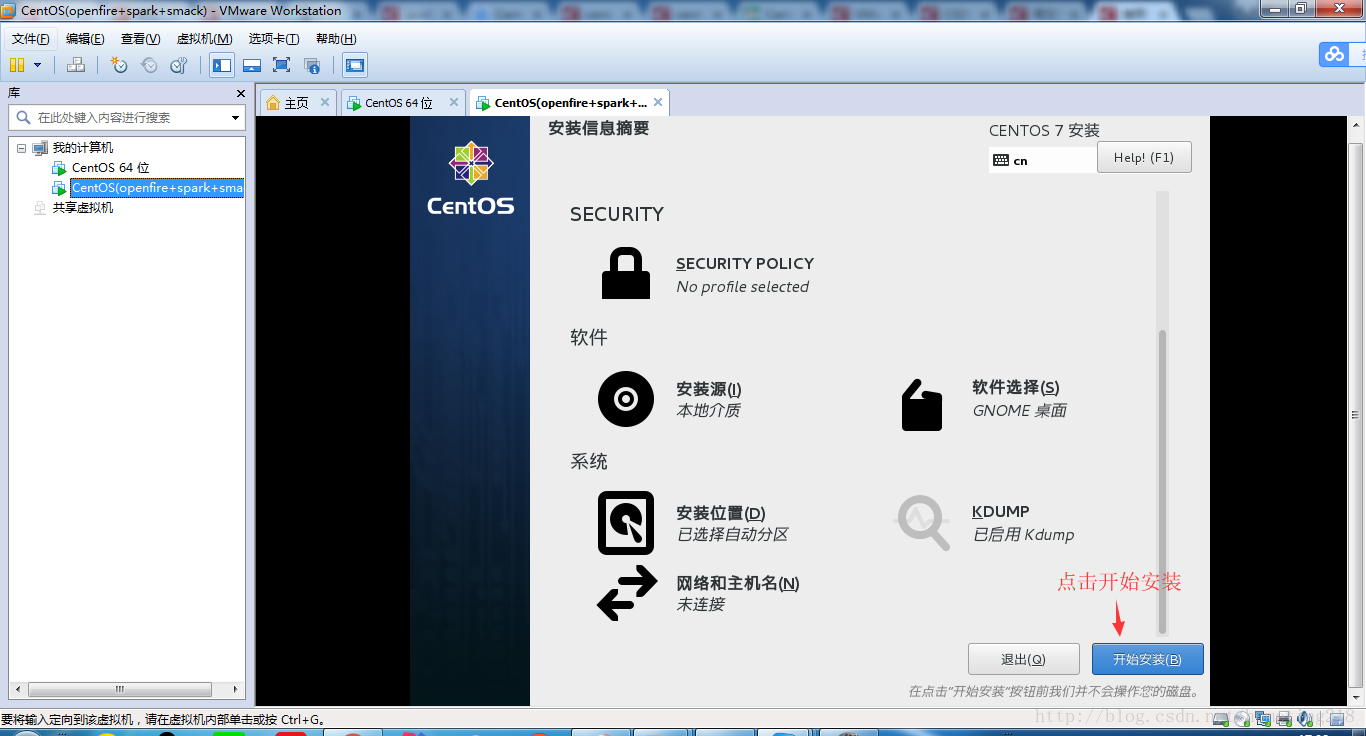The image size is (1366, 736).
Task: Select CentOS(openfire+spark+sma VM in tree
Action: pyautogui.click(x=157, y=188)
